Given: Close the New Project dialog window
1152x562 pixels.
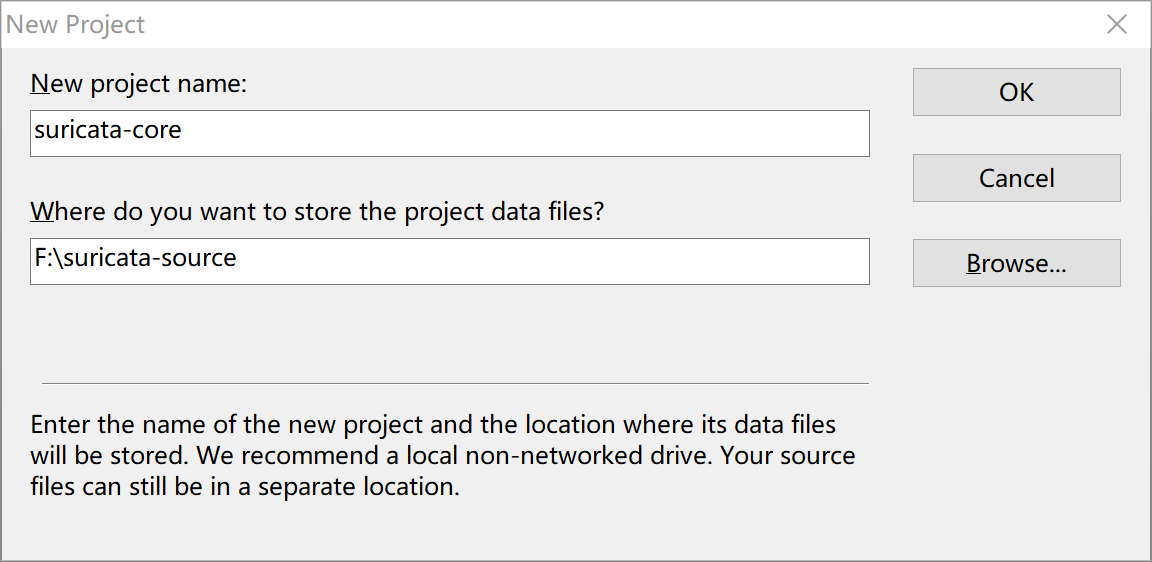Looking at the screenshot, I should pyautogui.click(x=1117, y=25).
